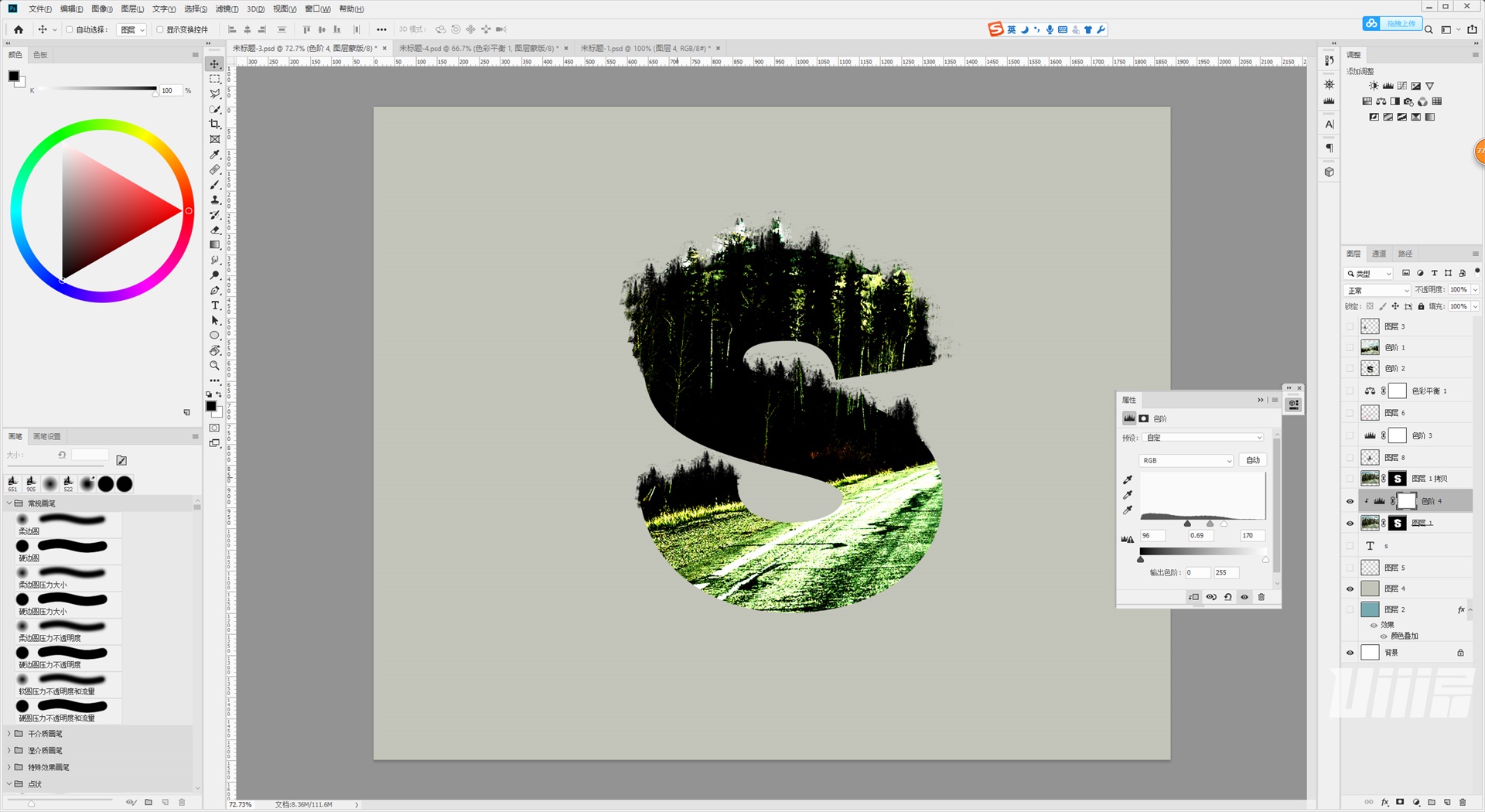1485x812 pixels.
Task: Click the foreground color swatch in toolbox
Action: coord(211,406)
